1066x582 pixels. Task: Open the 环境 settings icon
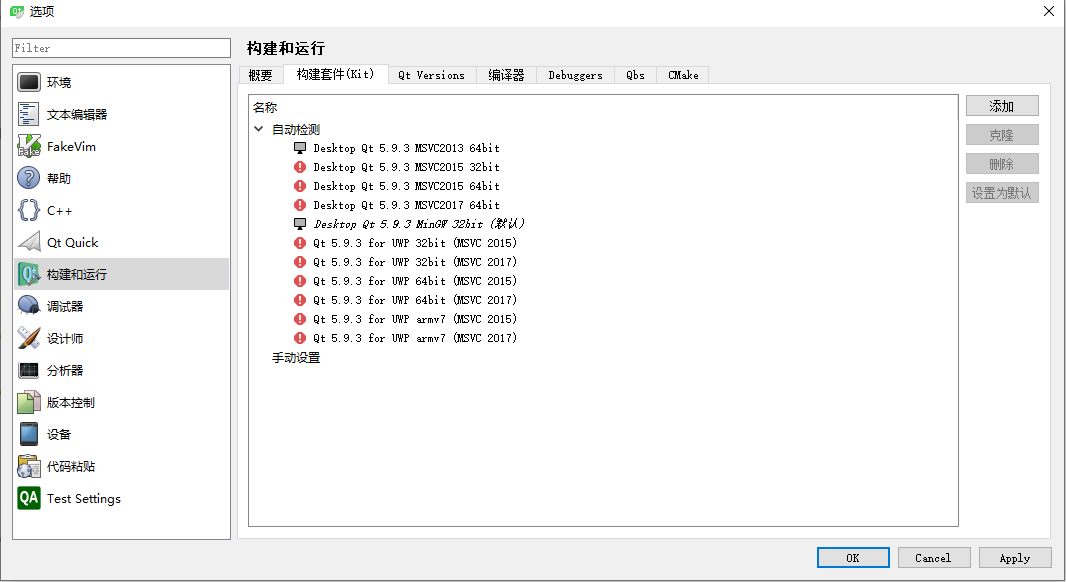pyautogui.click(x=29, y=82)
